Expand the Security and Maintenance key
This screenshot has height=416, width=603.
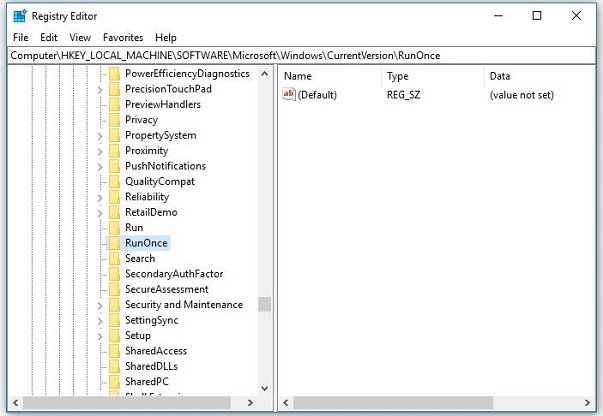pos(100,305)
